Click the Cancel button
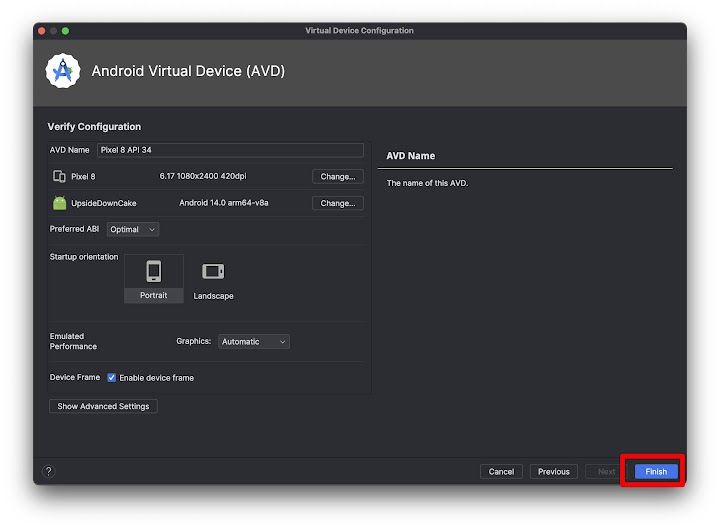Viewport: 720px width, 529px height. tap(501, 471)
